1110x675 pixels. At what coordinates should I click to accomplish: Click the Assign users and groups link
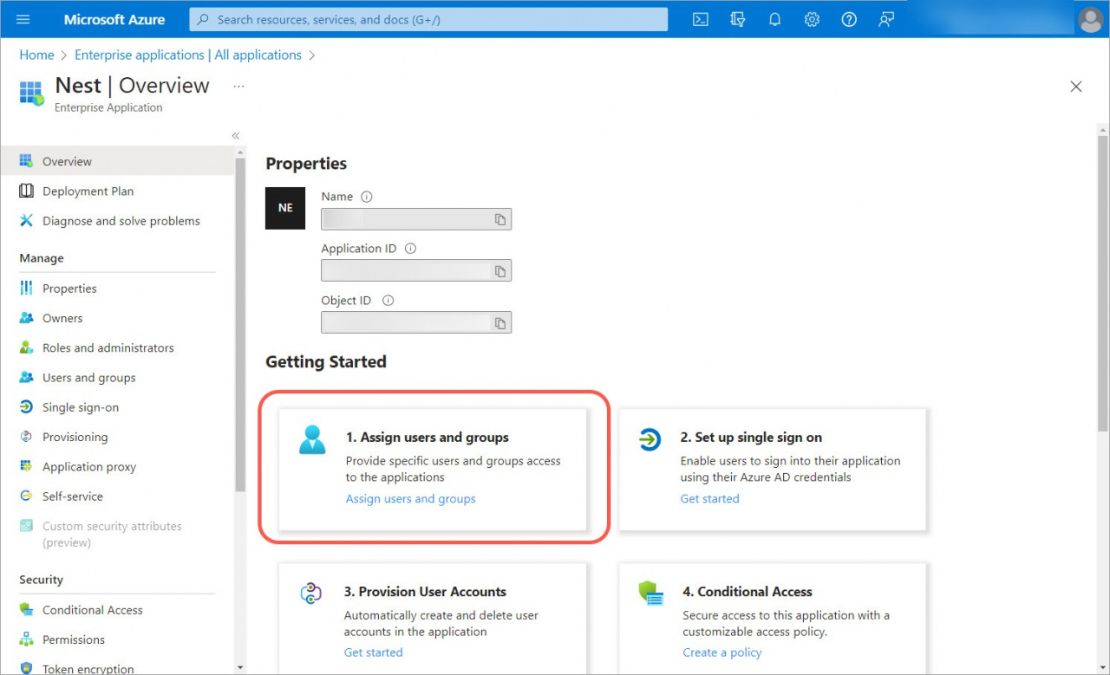coord(411,499)
